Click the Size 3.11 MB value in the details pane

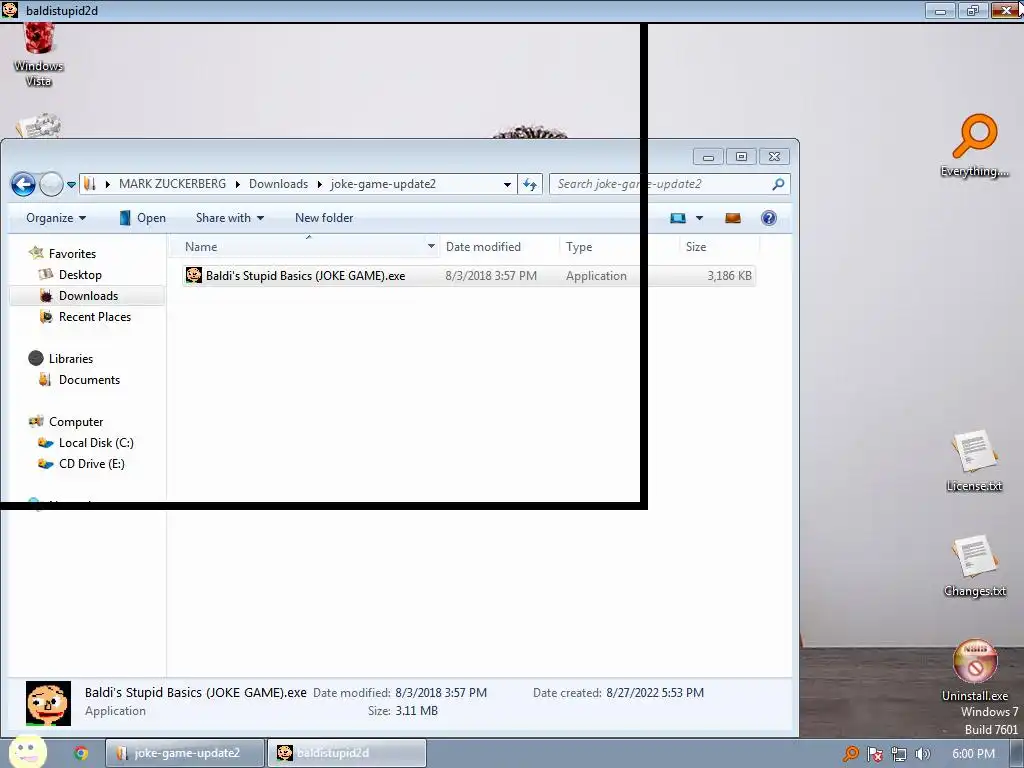pyautogui.click(x=416, y=711)
